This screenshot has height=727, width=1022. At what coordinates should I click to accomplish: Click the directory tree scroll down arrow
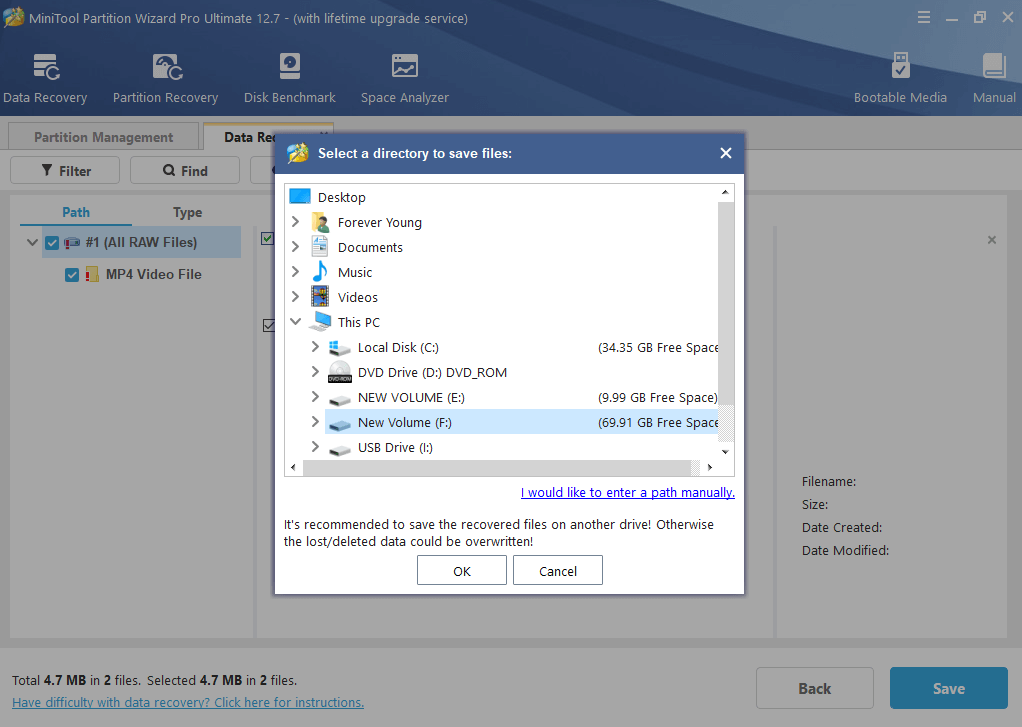tap(725, 451)
